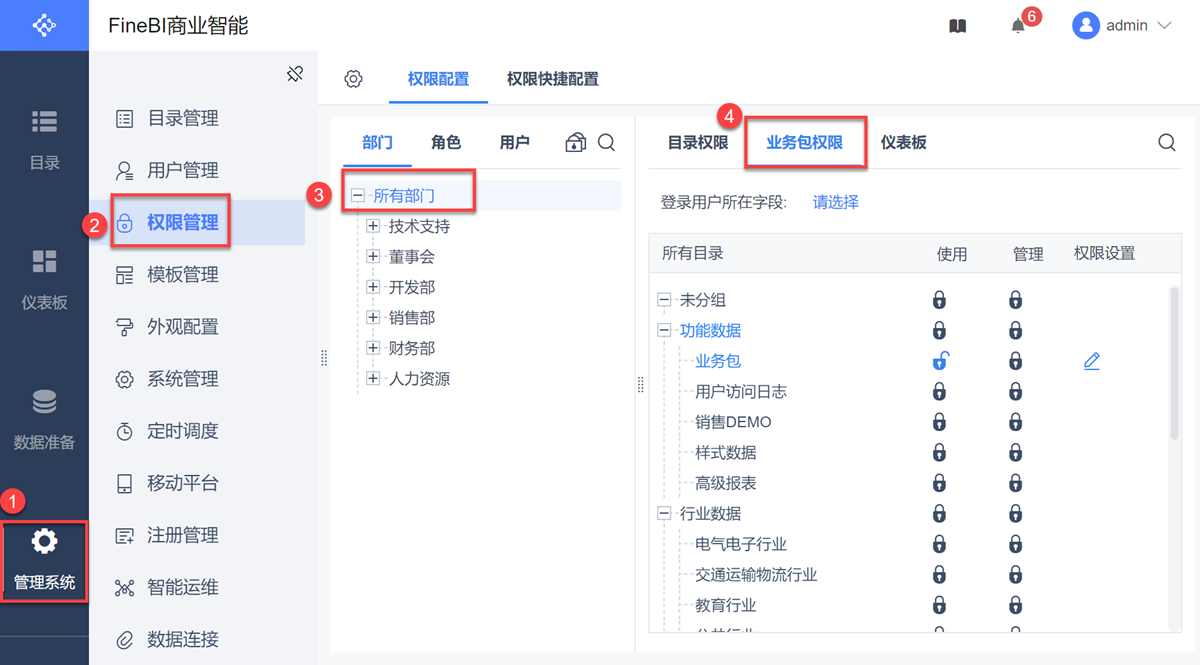Screen dimensions: 1200x665
Task: Expand the 技术支持 department node
Action: tap(373, 226)
